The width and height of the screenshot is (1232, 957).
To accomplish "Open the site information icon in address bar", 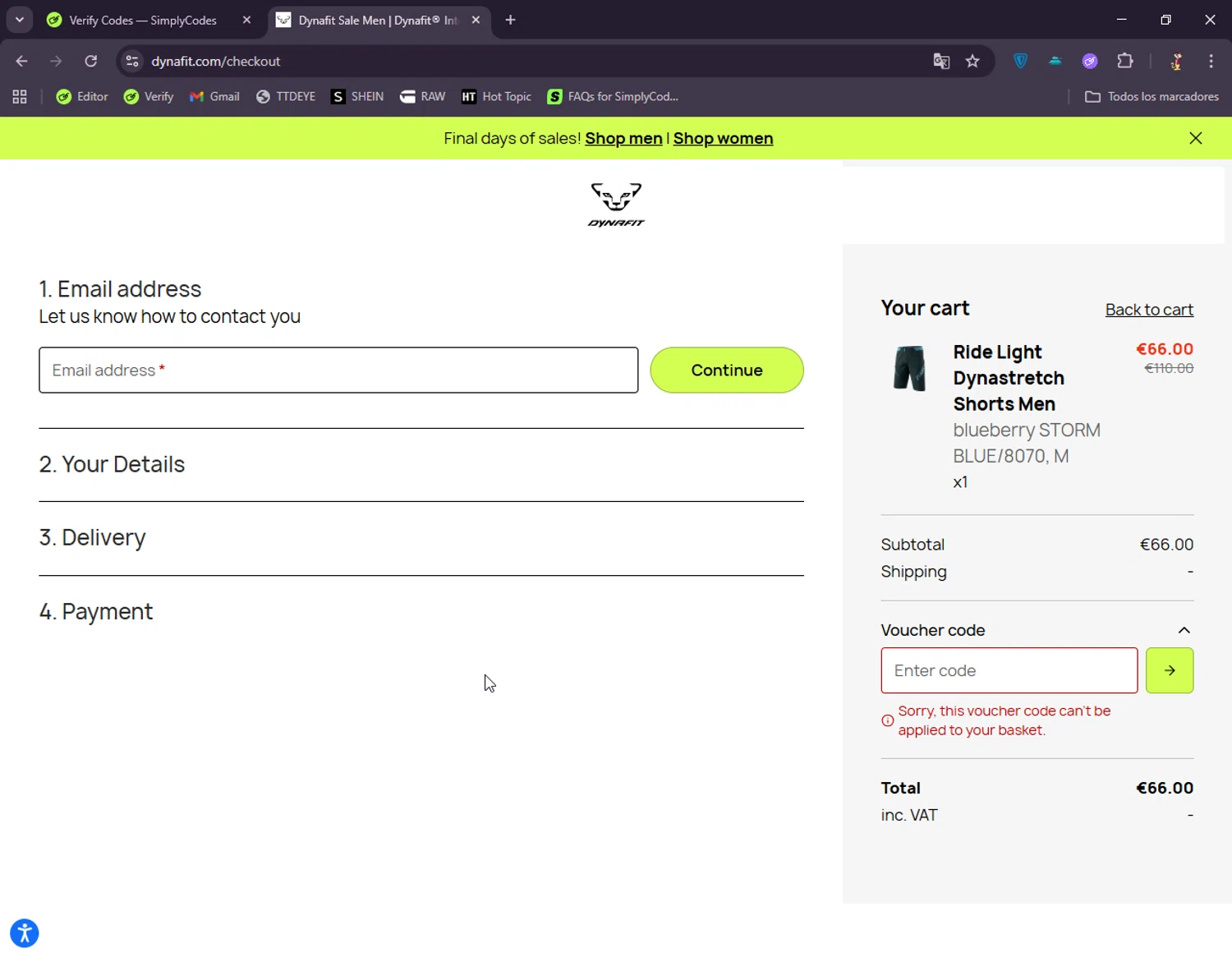I will point(132,61).
